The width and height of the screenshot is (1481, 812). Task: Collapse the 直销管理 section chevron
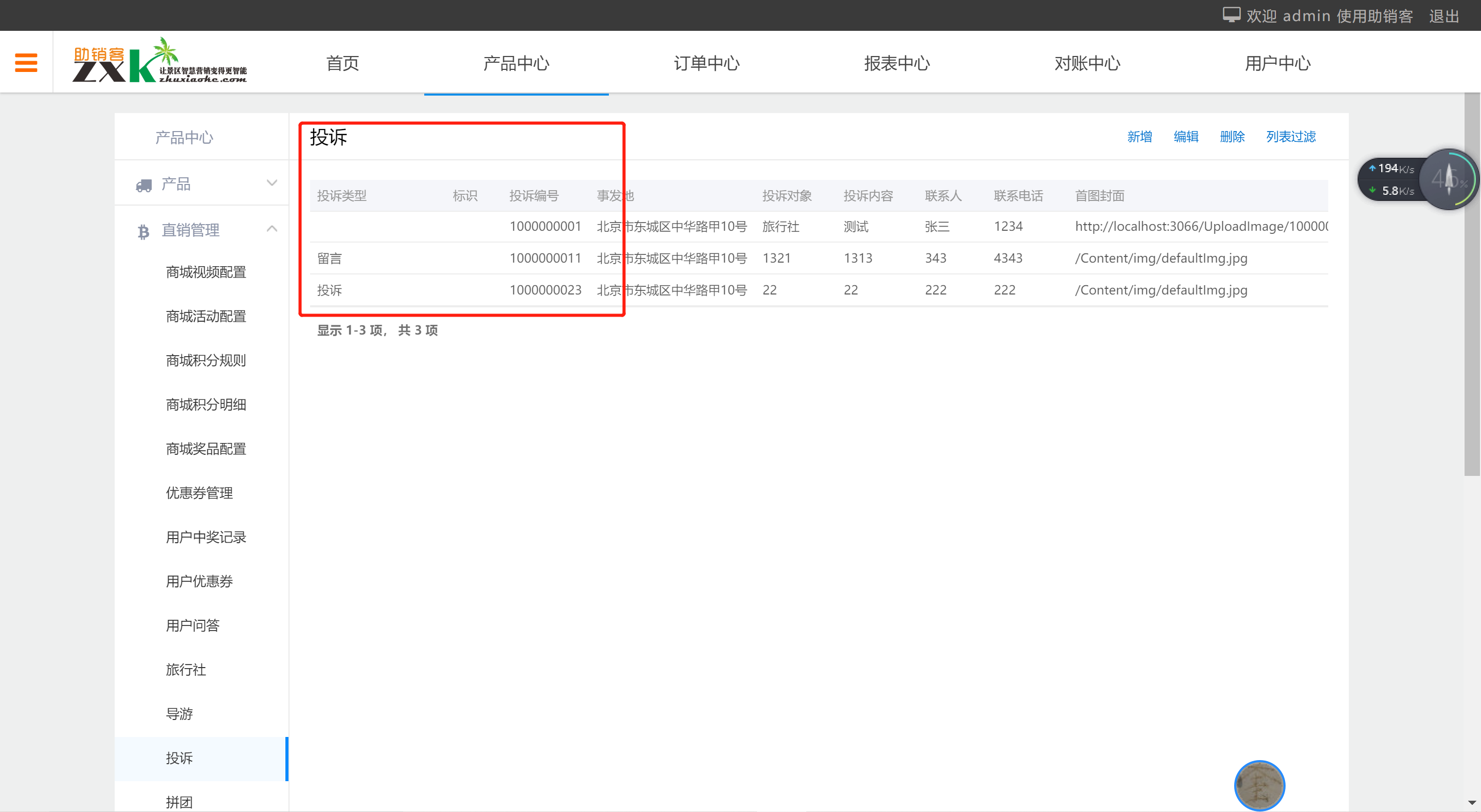(272, 229)
